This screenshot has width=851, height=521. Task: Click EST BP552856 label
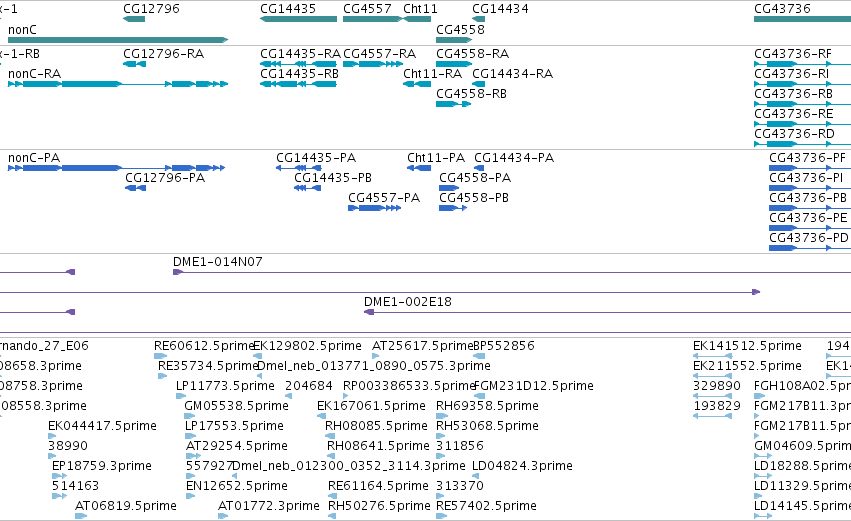click(x=504, y=346)
